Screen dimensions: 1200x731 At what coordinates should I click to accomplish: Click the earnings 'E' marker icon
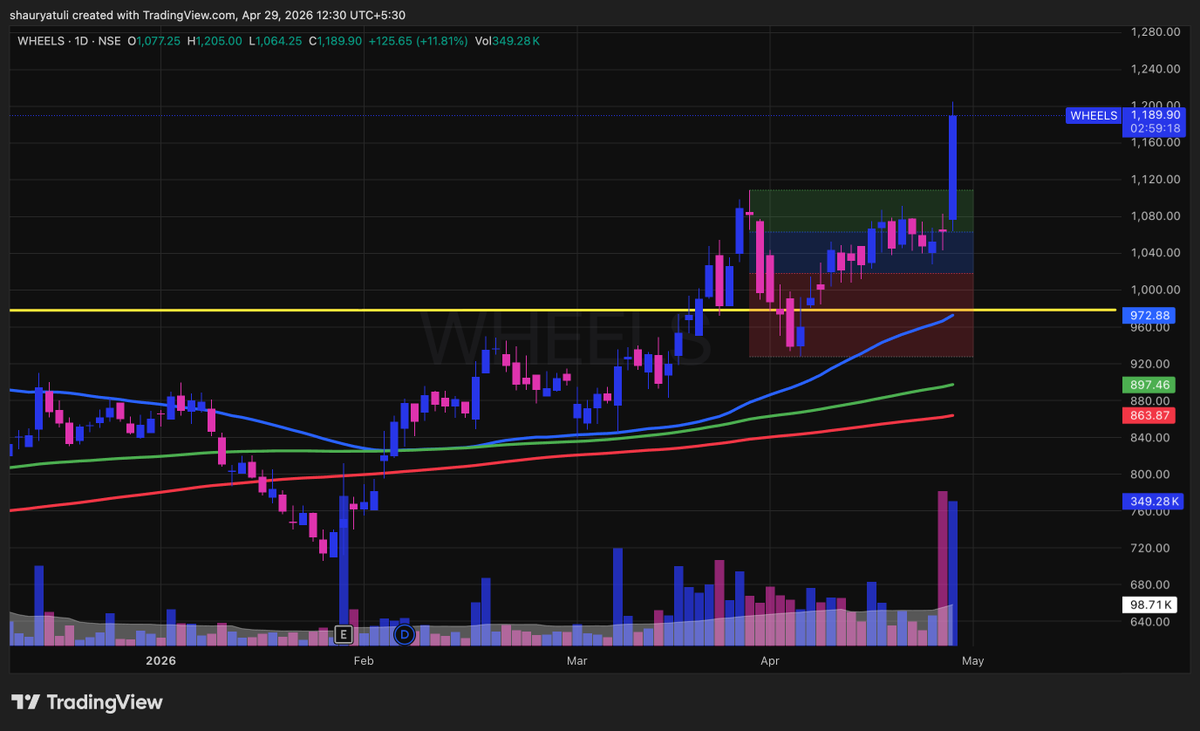344,634
